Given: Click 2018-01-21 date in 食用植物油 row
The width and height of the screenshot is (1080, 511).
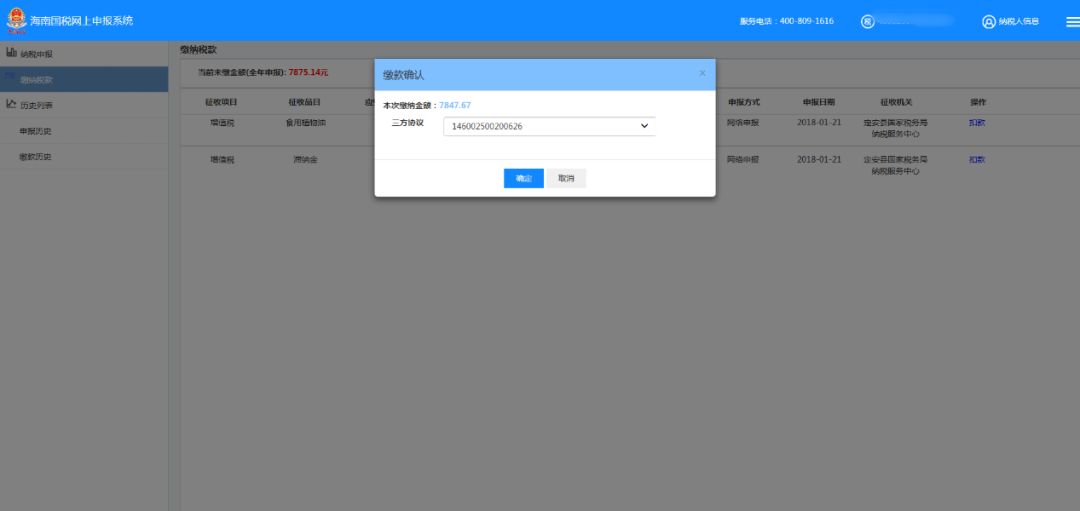Looking at the screenshot, I should coord(819,123).
